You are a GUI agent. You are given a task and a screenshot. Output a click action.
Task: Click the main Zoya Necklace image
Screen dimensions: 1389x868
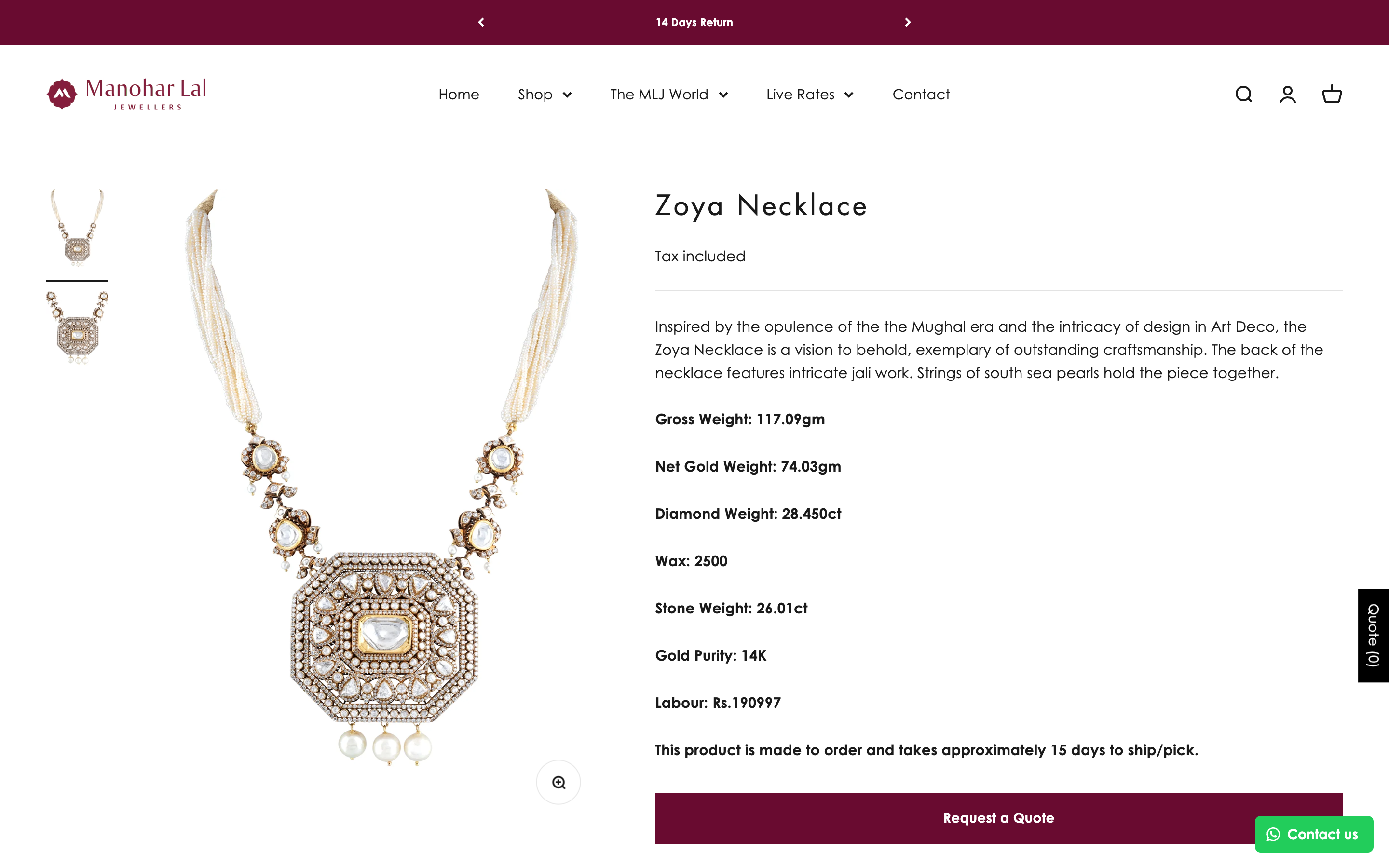379,488
